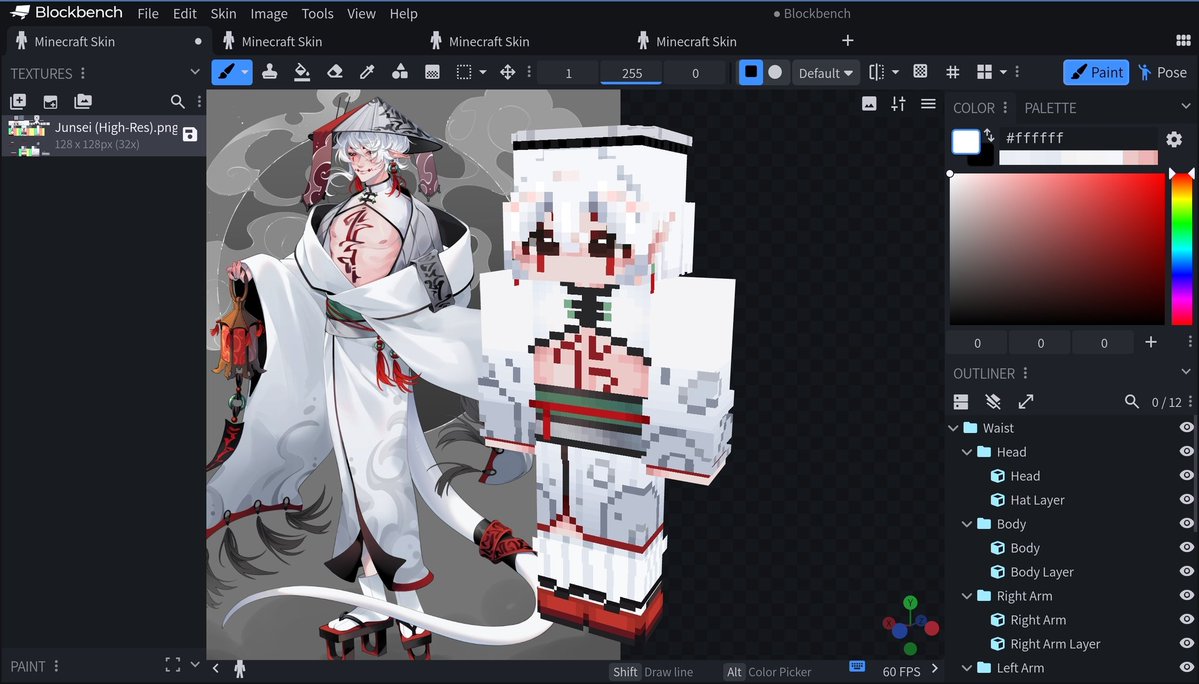Open the Edit menu
This screenshot has height=684, width=1199.
click(x=184, y=14)
